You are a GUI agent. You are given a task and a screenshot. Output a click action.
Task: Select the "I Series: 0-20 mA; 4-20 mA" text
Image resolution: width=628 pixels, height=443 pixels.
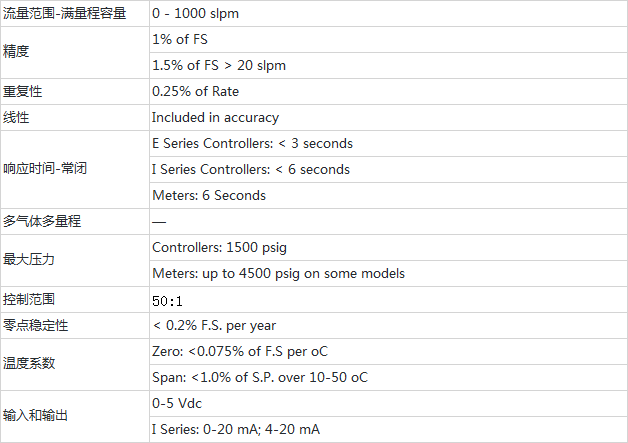[236, 429]
